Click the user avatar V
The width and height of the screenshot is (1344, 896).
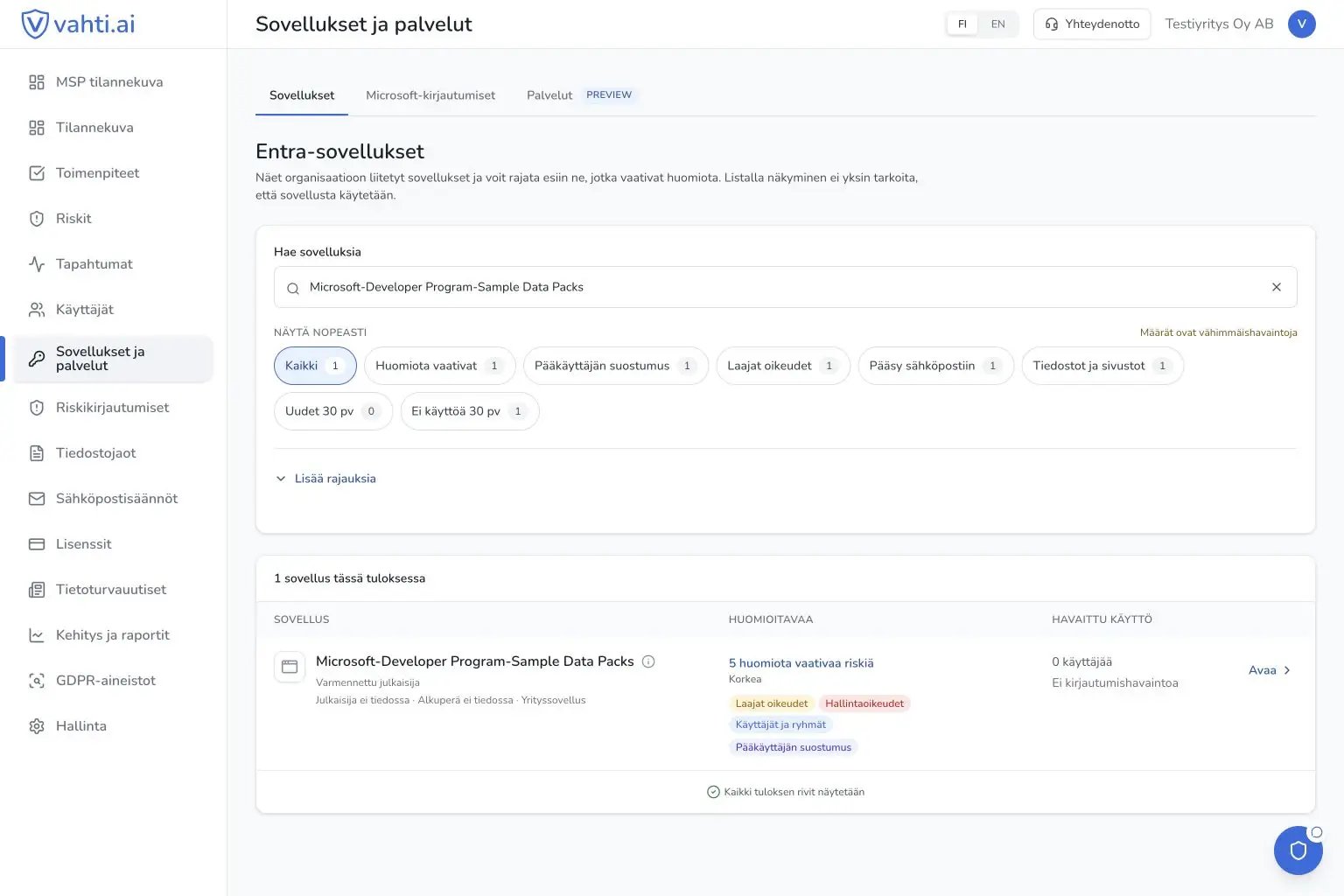coord(1302,24)
